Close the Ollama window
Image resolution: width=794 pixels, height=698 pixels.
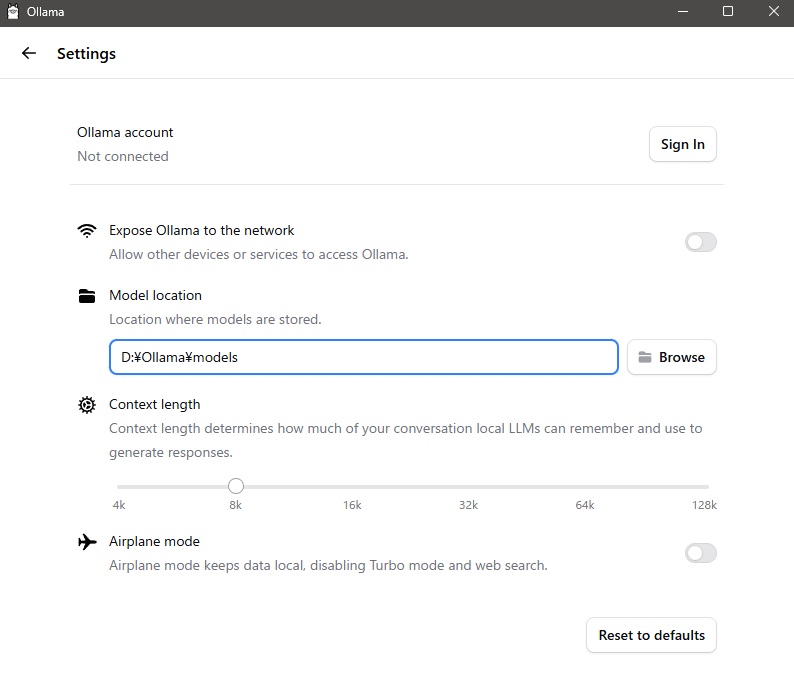[x=773, y=12]
